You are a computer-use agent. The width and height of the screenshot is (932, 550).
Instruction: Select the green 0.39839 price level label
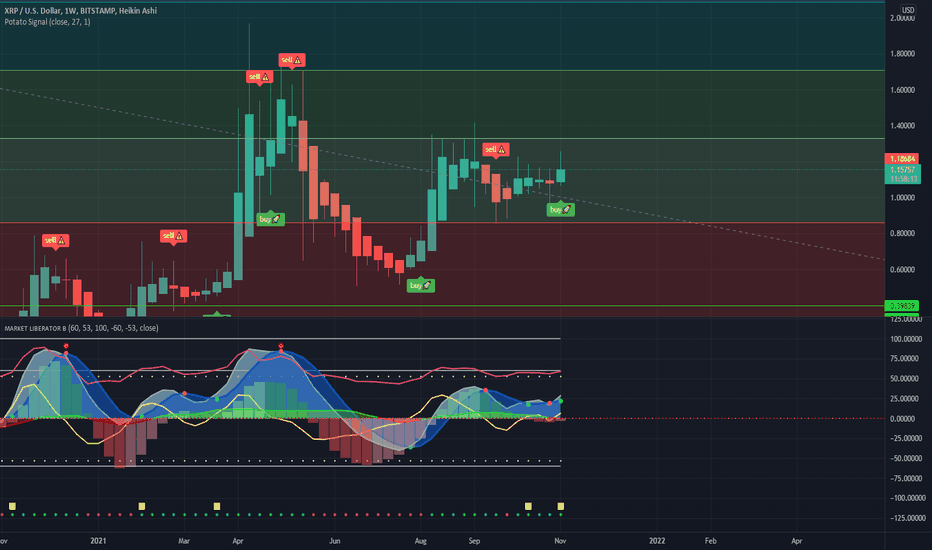902,306
